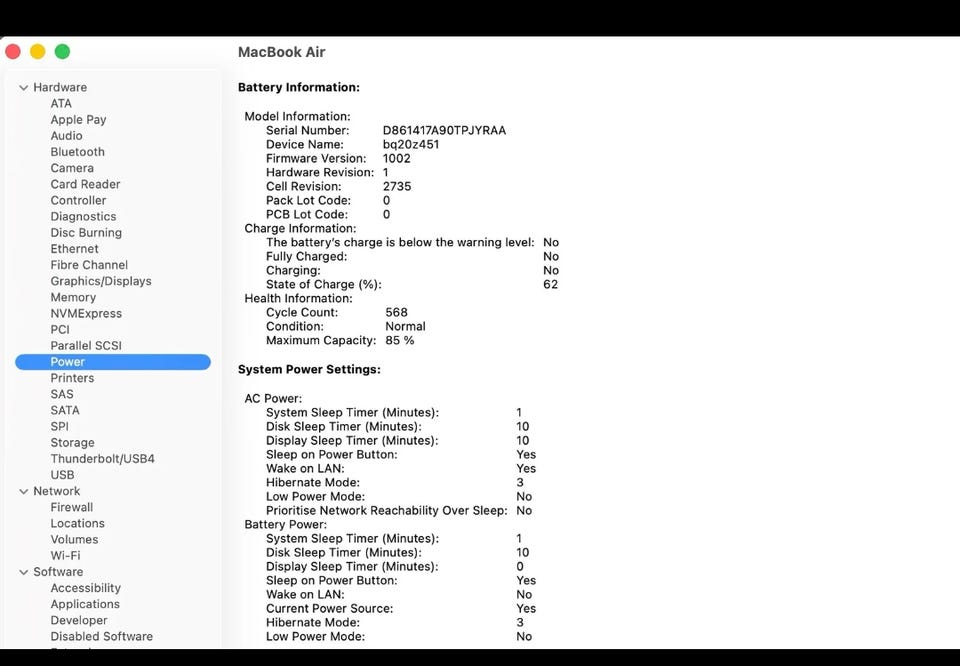Open Parallel SCSI entry
Viewport: 960px width, 666px height.
(86, 346)
